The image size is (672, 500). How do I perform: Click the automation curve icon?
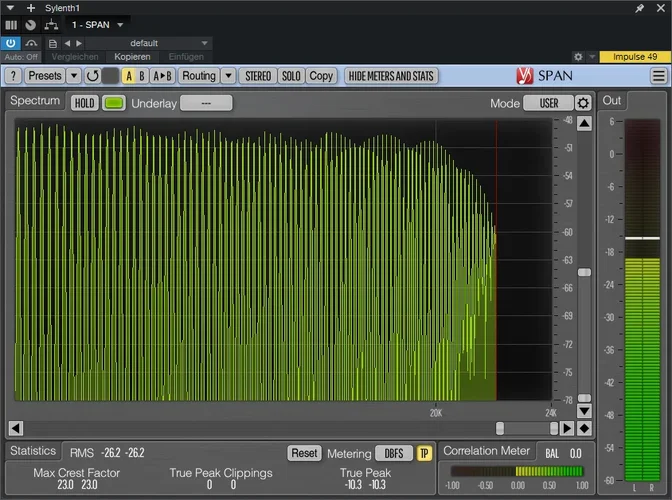[x=31, y=43]
